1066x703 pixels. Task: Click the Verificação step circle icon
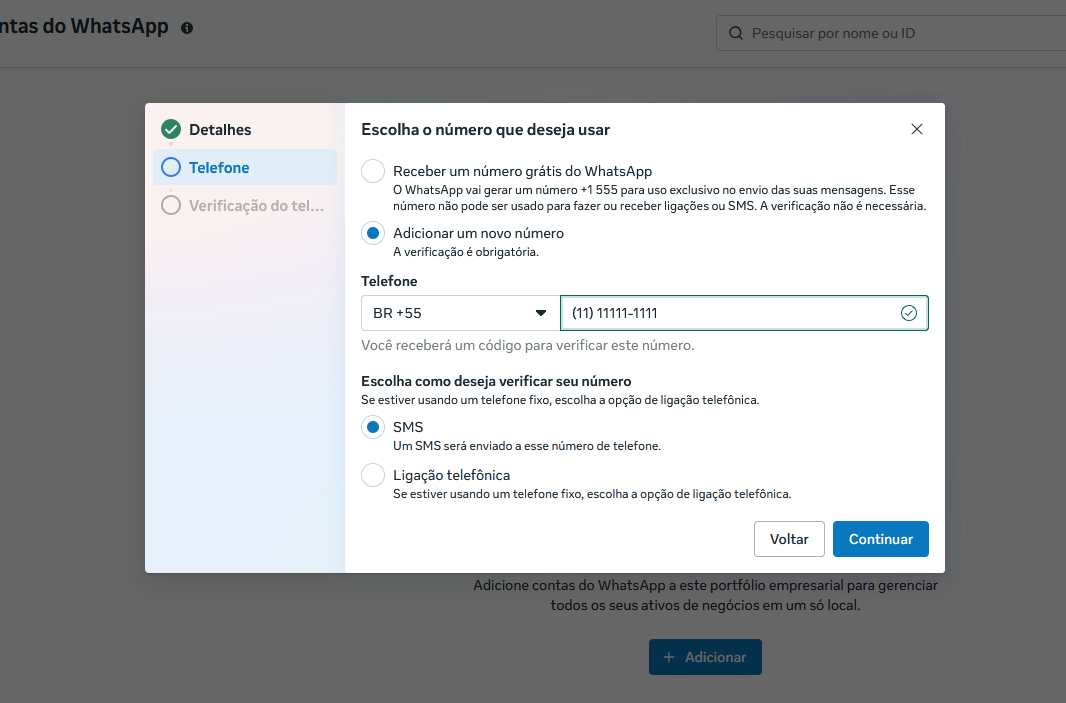pos(171,205)
